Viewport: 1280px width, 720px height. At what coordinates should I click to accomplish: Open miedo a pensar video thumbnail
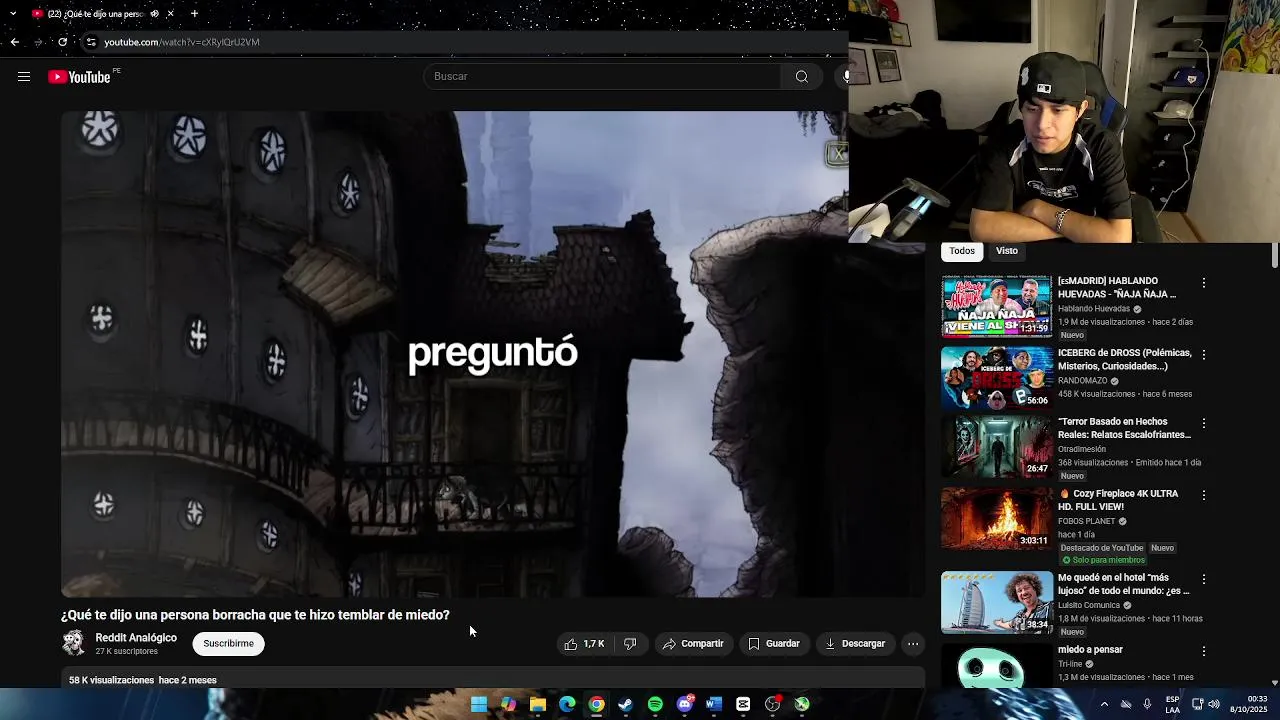tap(996, 666)
